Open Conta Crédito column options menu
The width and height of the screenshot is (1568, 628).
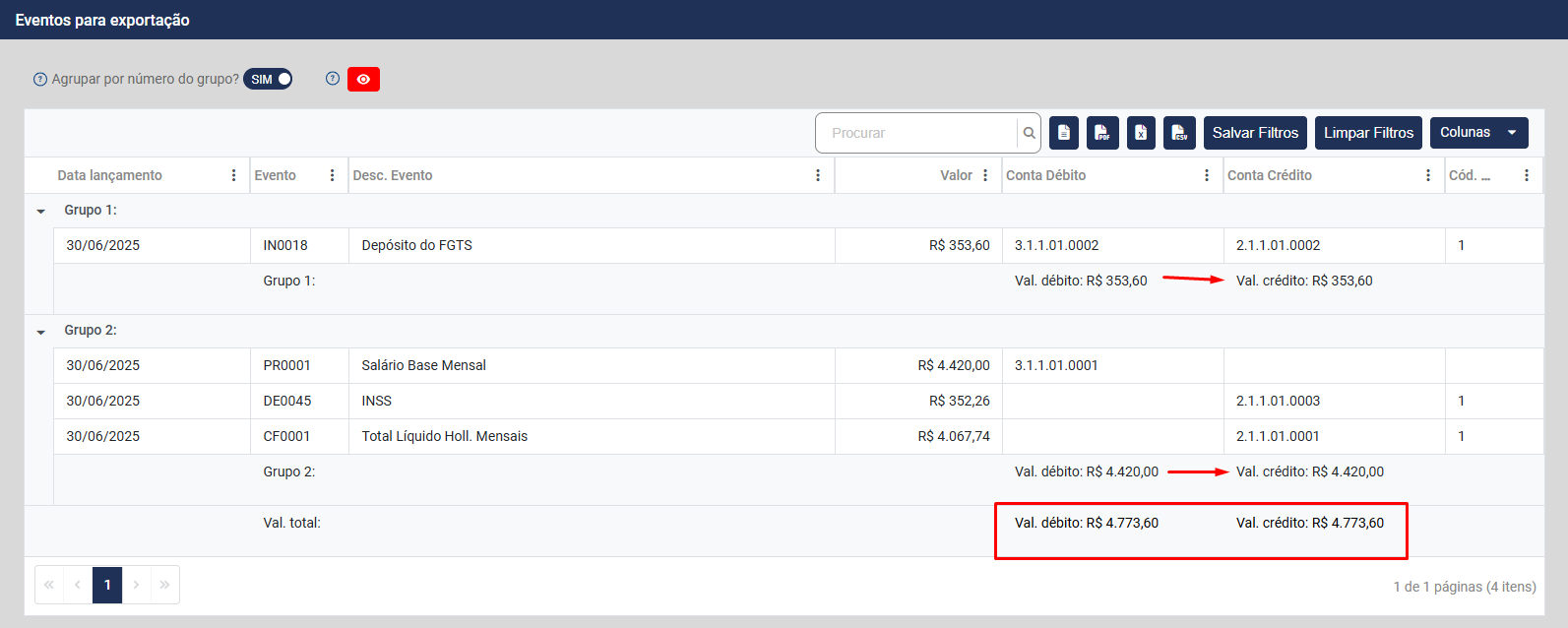[x=1428, y=175]
